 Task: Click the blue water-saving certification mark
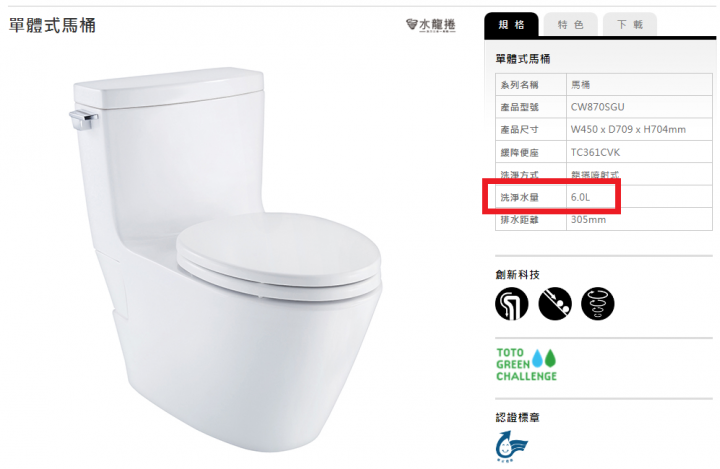[511, 446]
